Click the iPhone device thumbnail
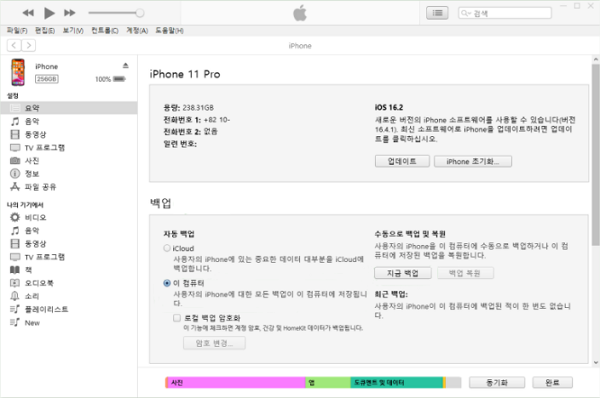This screenshot has height=398, width=600. tap(18, 72)
